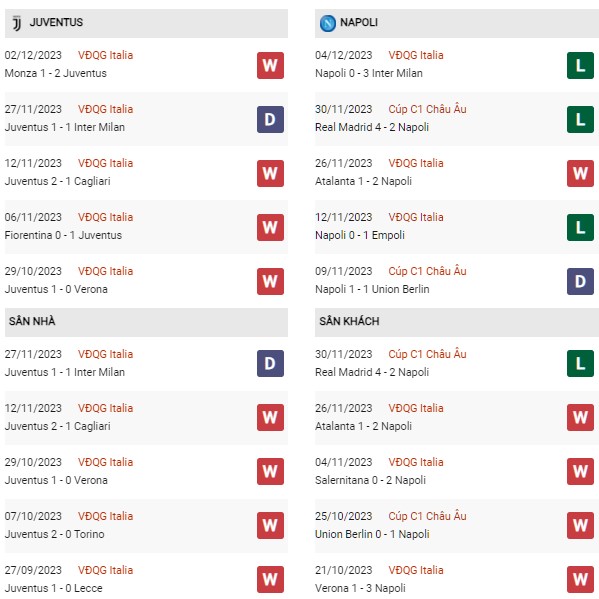Click D badge for Napoli 1-1 Union Berlin
This screenshot has width=599, height=599.
(580, 281)
